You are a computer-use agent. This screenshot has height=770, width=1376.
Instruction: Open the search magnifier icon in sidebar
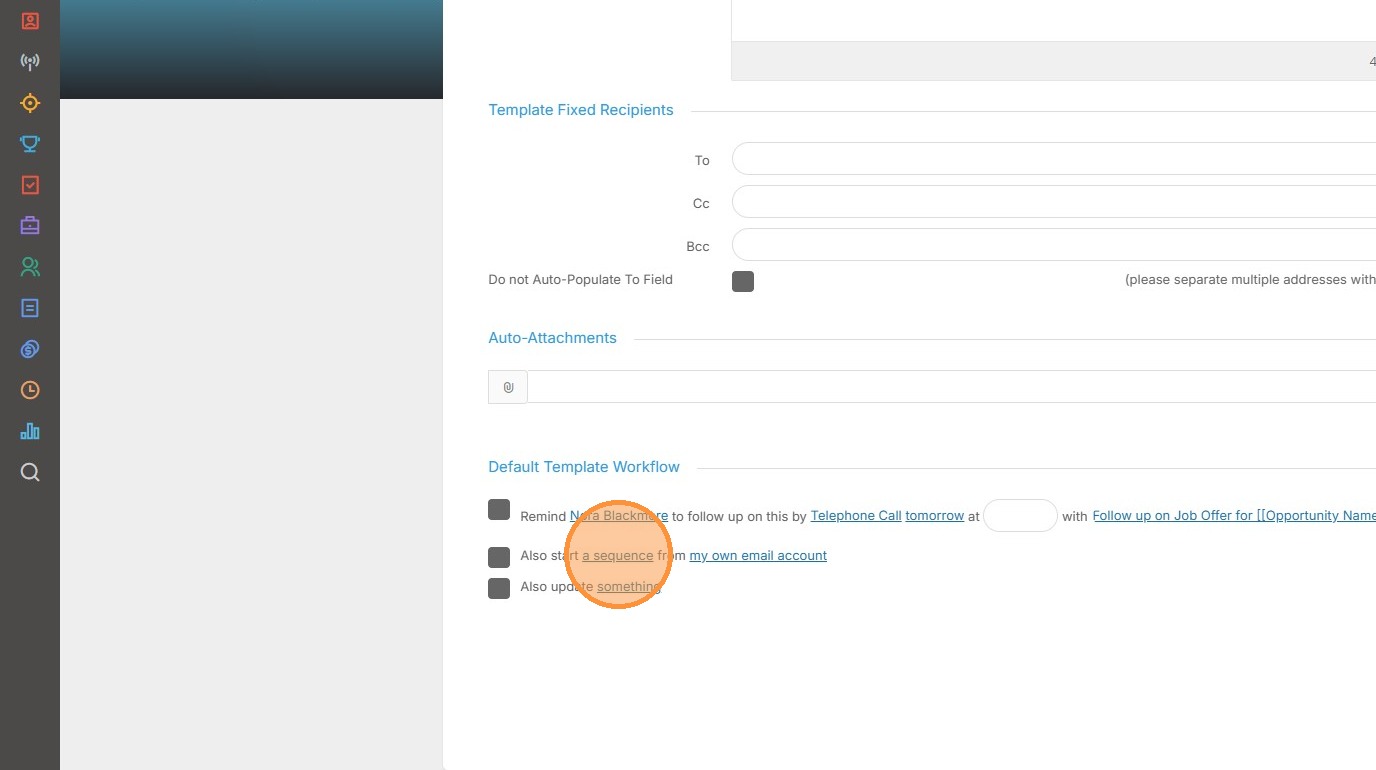point(30,472)
